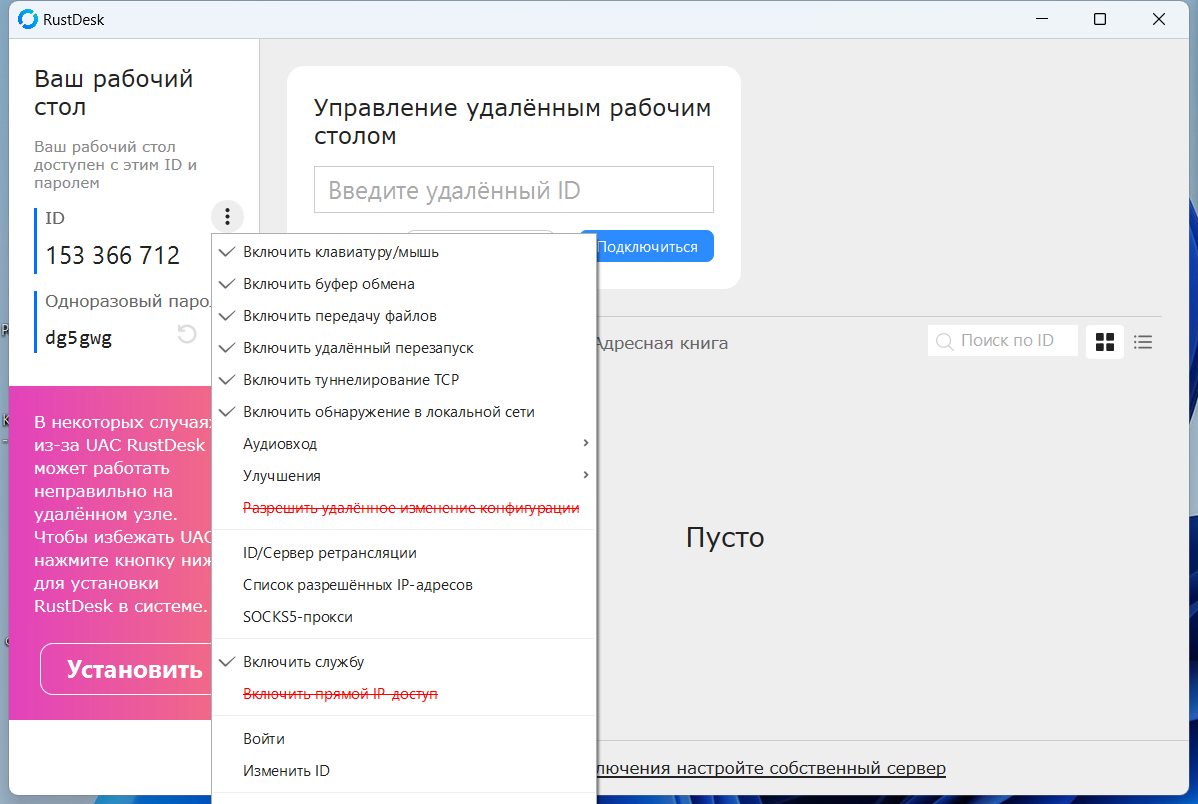Minimize the RustDesk window
This screenshot has width=1198, height=804.
[x=1042, y=19]
